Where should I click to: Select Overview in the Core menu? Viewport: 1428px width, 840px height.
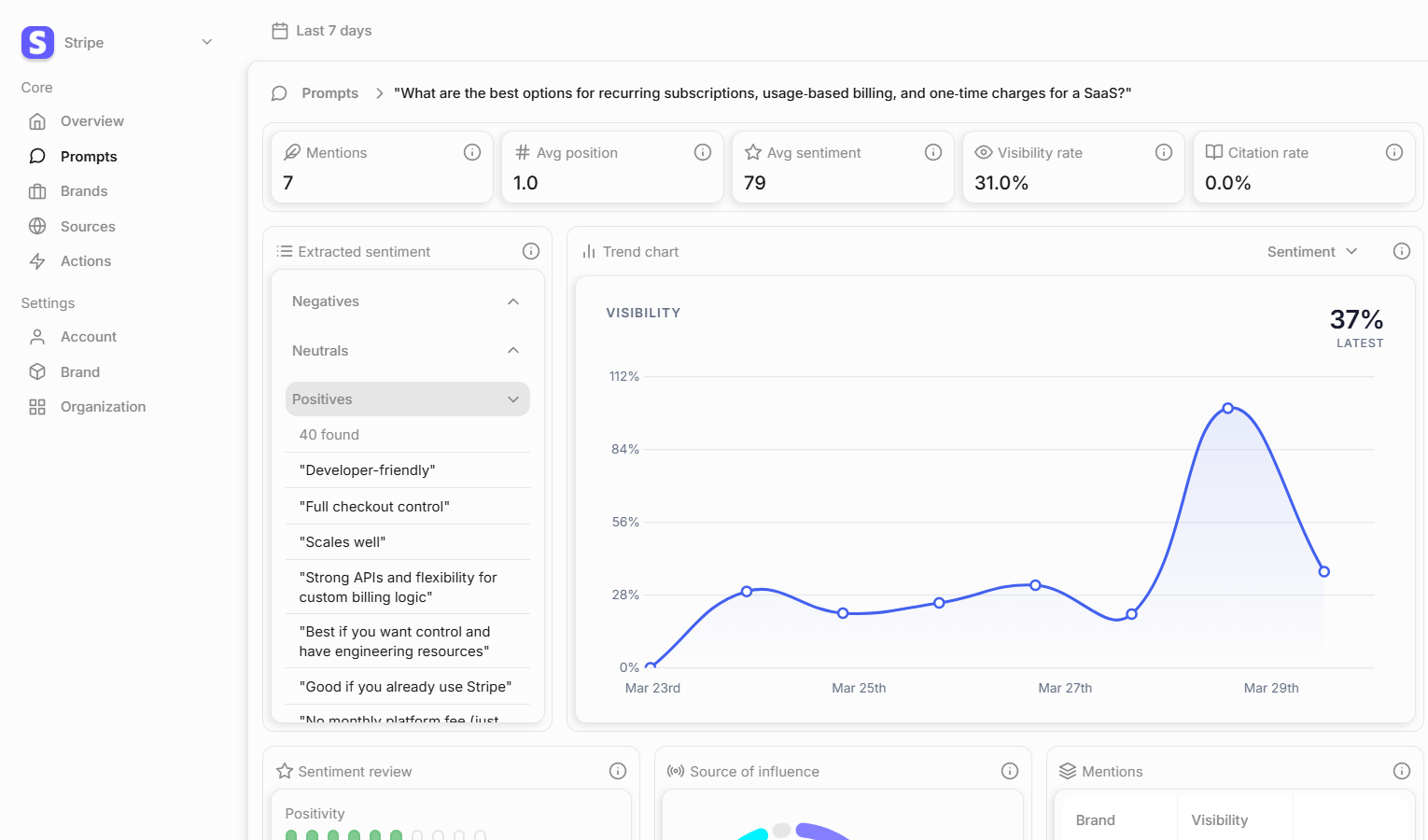91,120
